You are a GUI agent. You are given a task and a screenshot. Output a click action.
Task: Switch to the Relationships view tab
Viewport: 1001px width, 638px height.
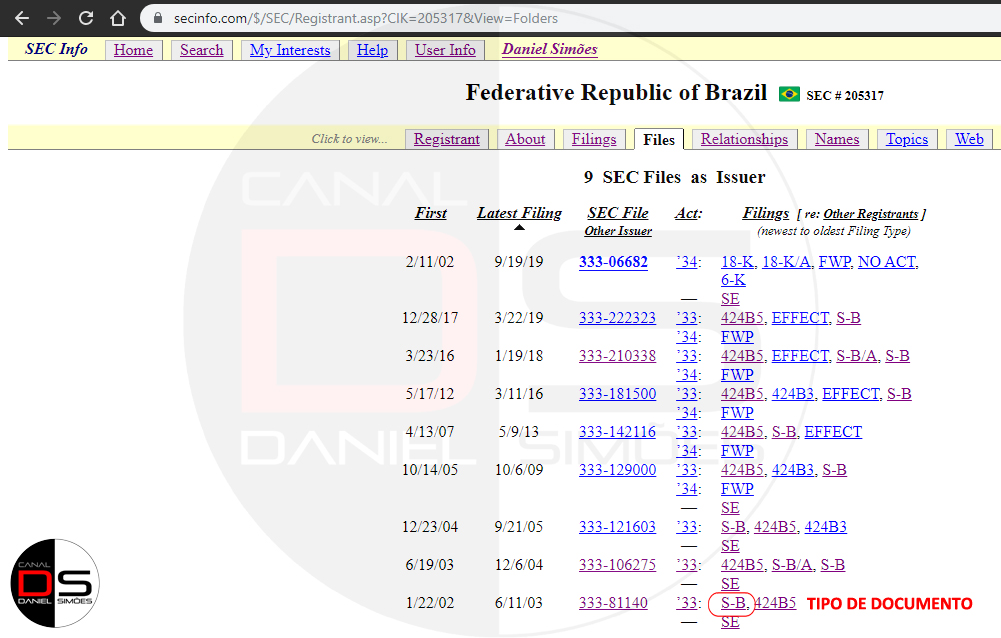pos(744,139)
